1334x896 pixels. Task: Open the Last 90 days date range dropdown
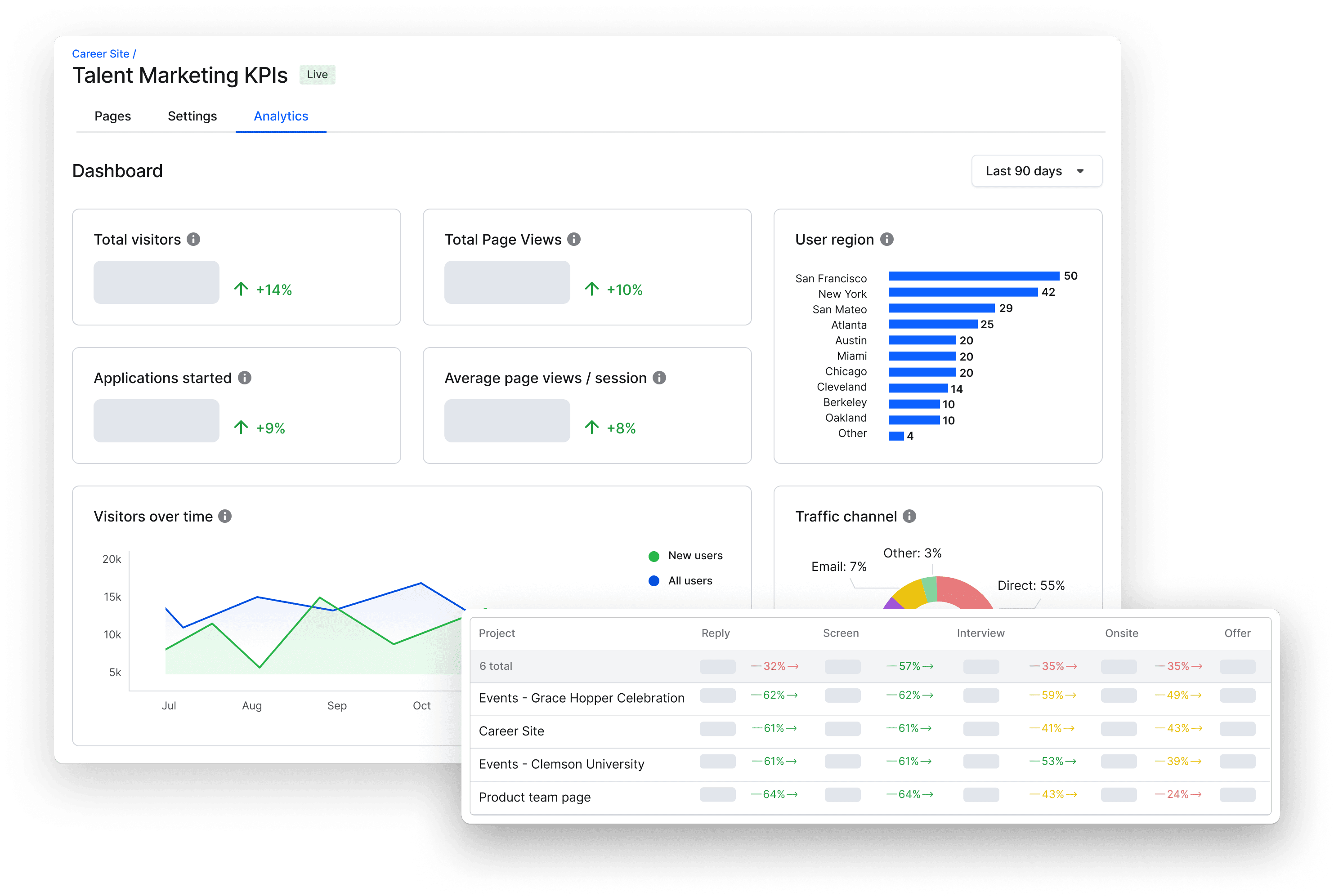pyautogui.click(x=1036, y=170)
